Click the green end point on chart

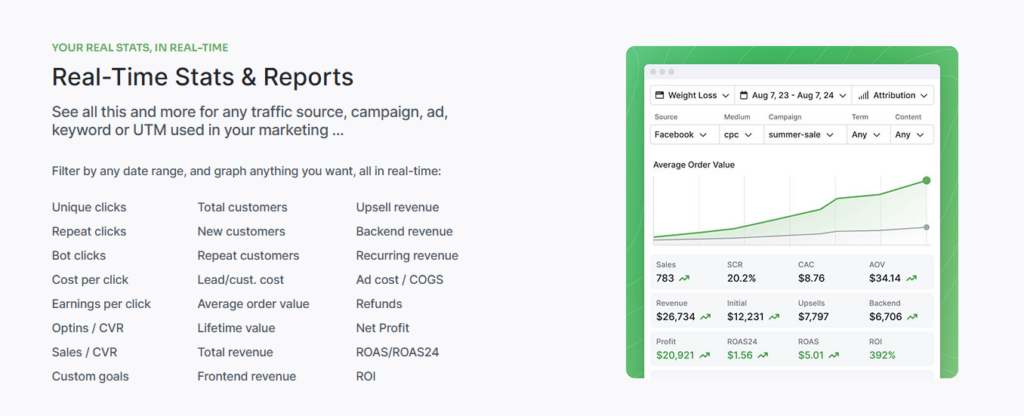pos(926,181)
